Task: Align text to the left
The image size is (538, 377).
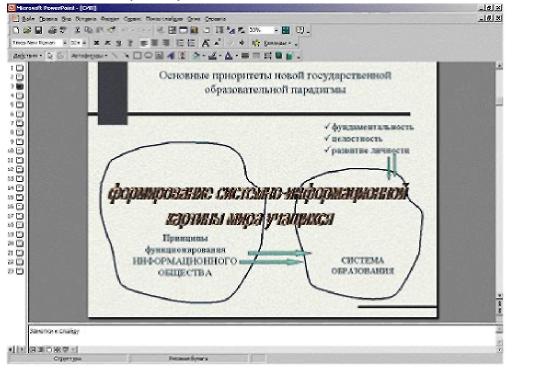Action: click(x=144, y=43)
